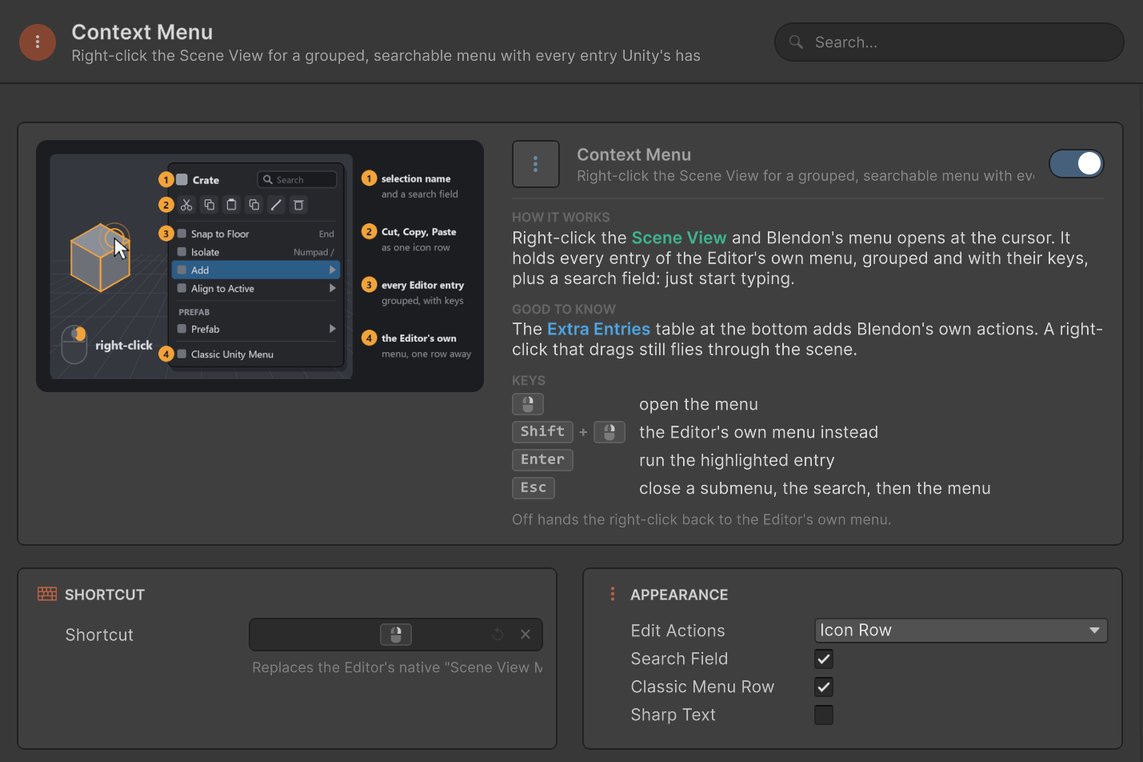Screen dimensions: 1143x762
Task: Click the cube object in preview
Action: pos(100,258)
